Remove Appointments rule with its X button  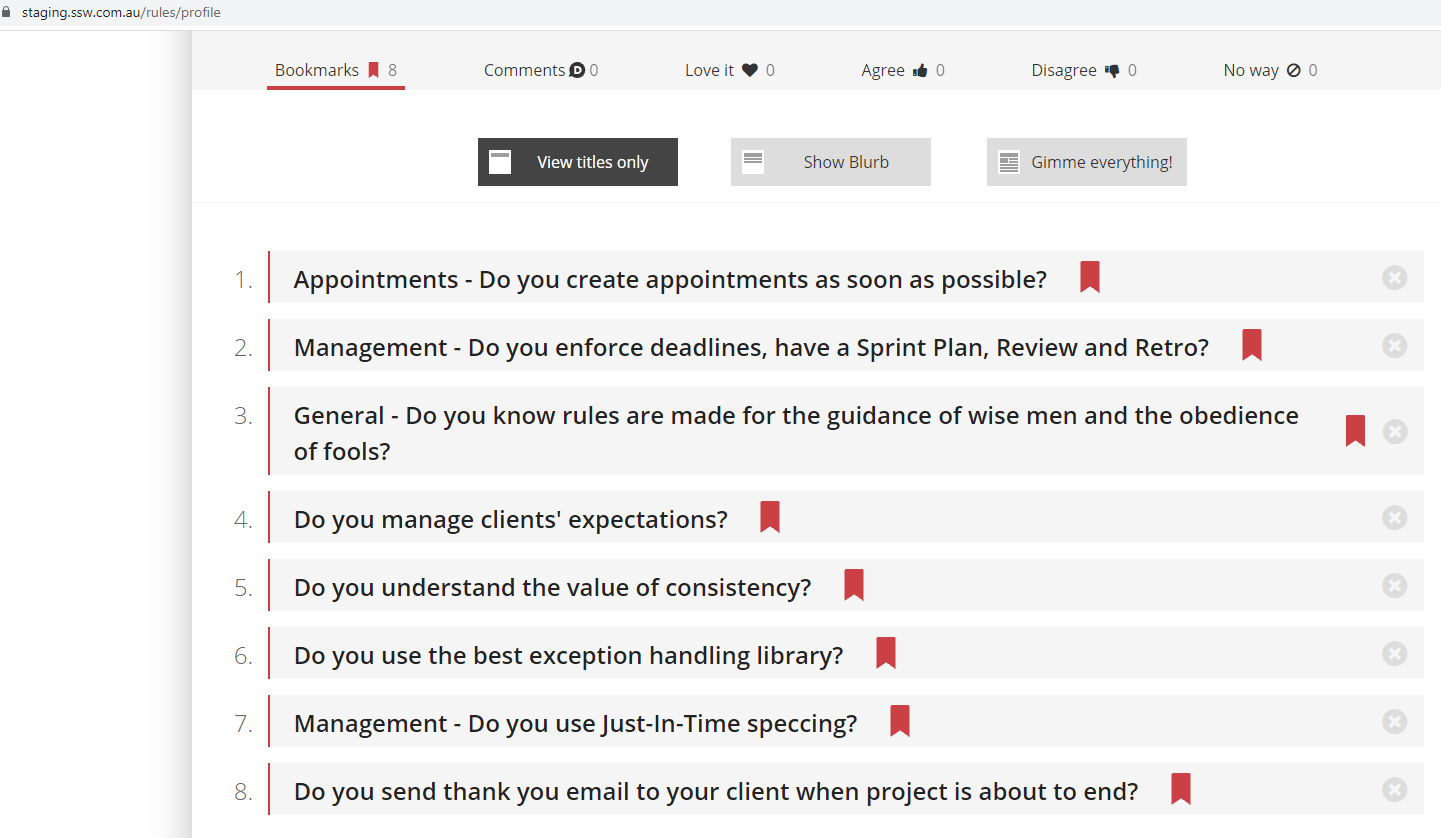pos(1395,278)
